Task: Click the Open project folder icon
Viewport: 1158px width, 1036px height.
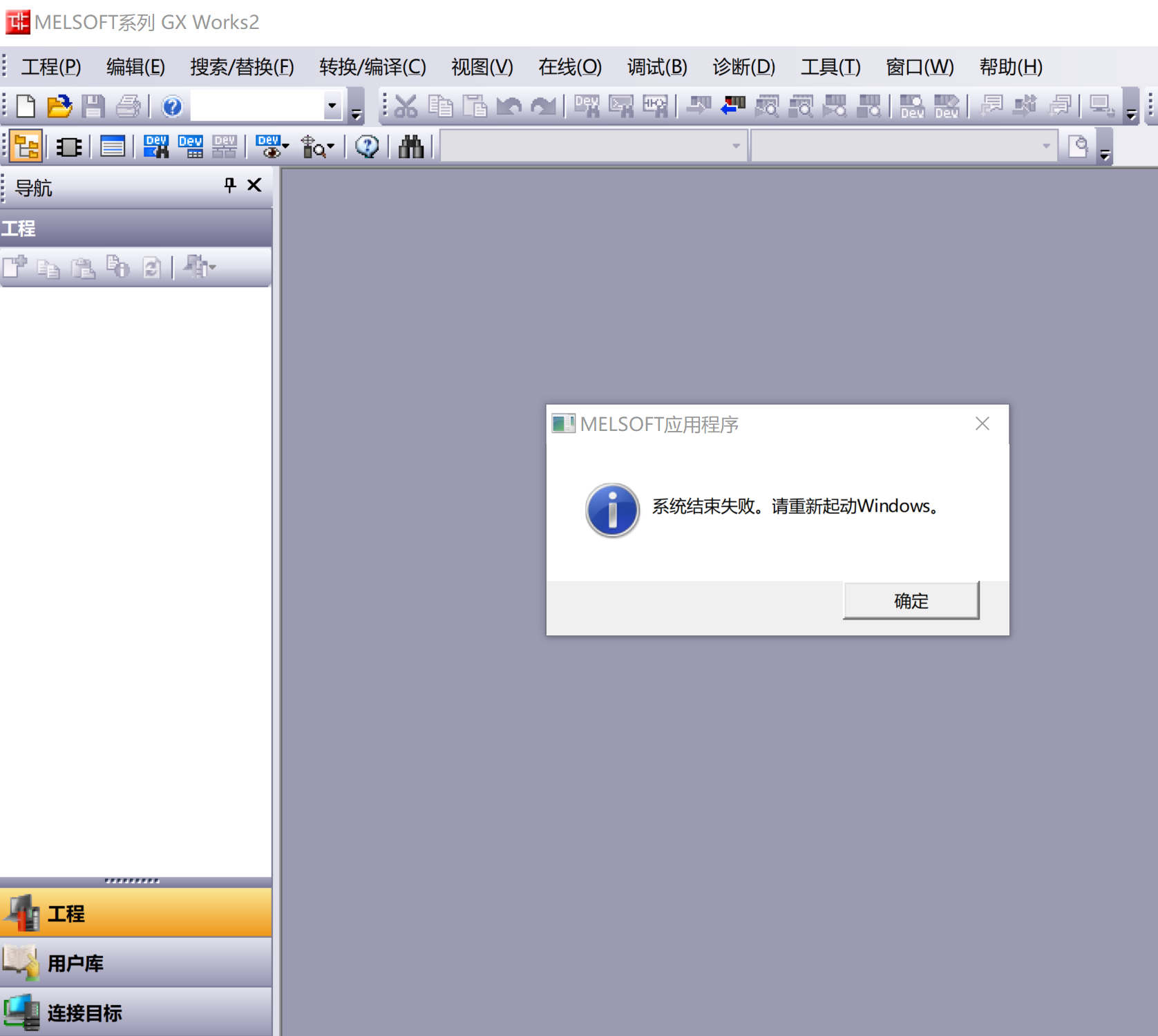Action: [59, 106]
